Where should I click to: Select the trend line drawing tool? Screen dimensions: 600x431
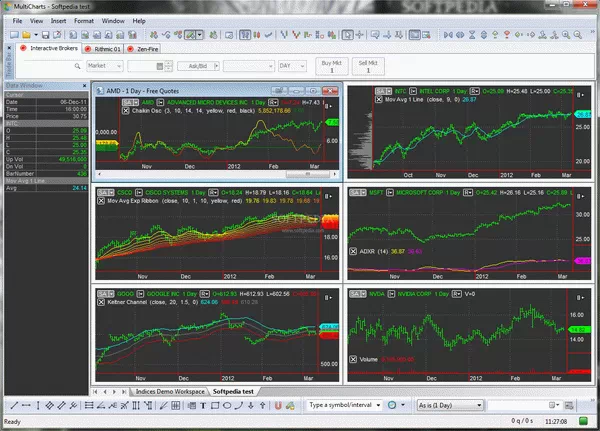click(x=14, y=405)
